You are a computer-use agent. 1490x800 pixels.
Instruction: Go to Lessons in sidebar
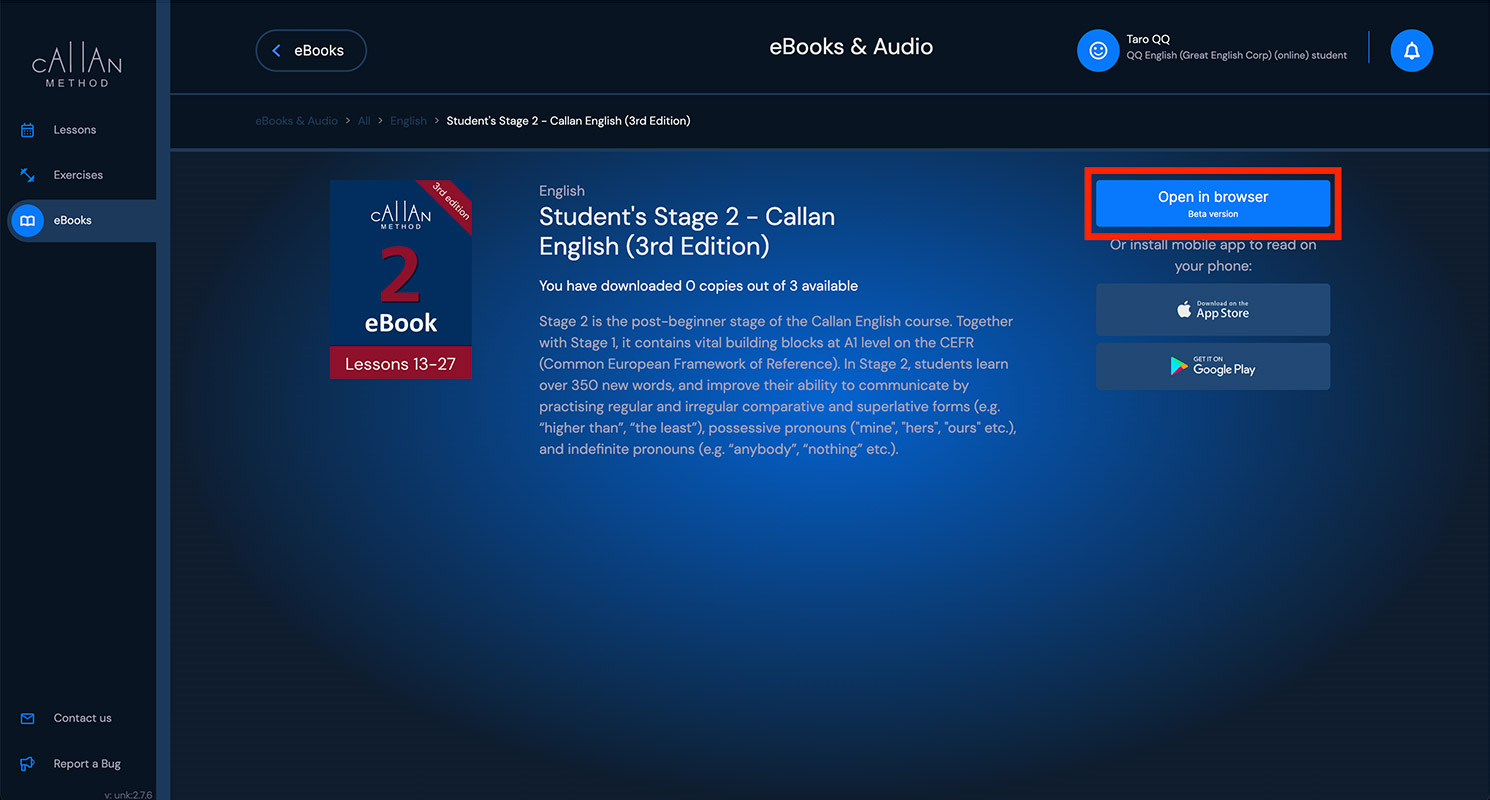tap(75, 130)
